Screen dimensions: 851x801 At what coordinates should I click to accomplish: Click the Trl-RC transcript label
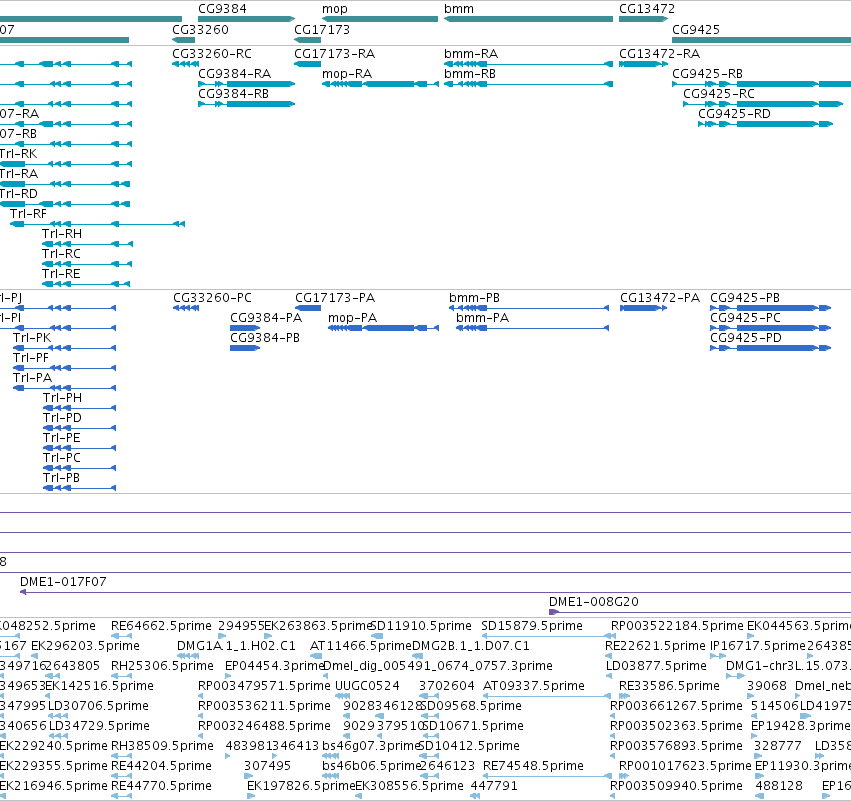point(61,254)
